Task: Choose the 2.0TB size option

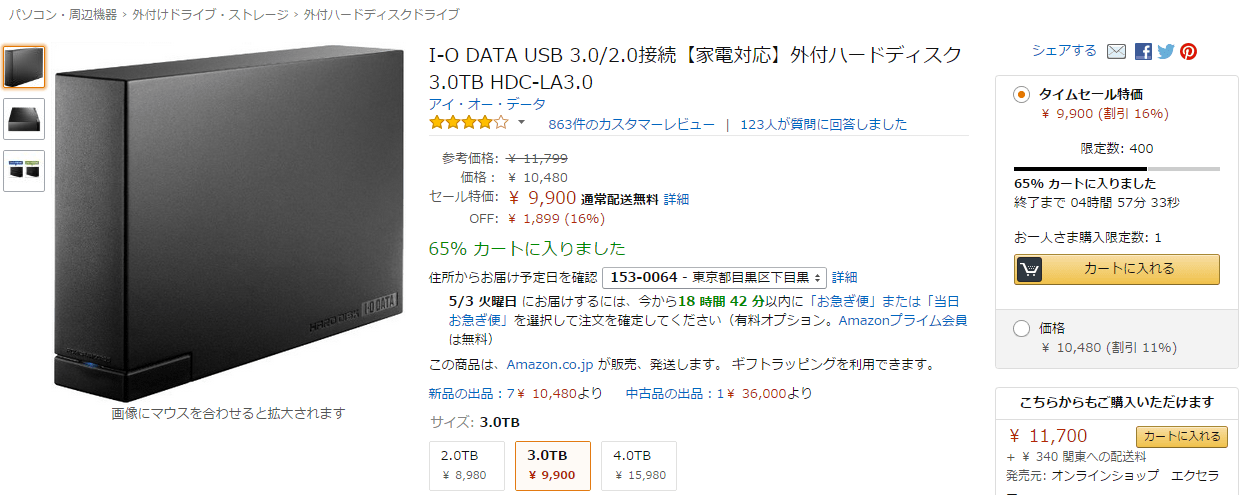Action: click(466, 465)
